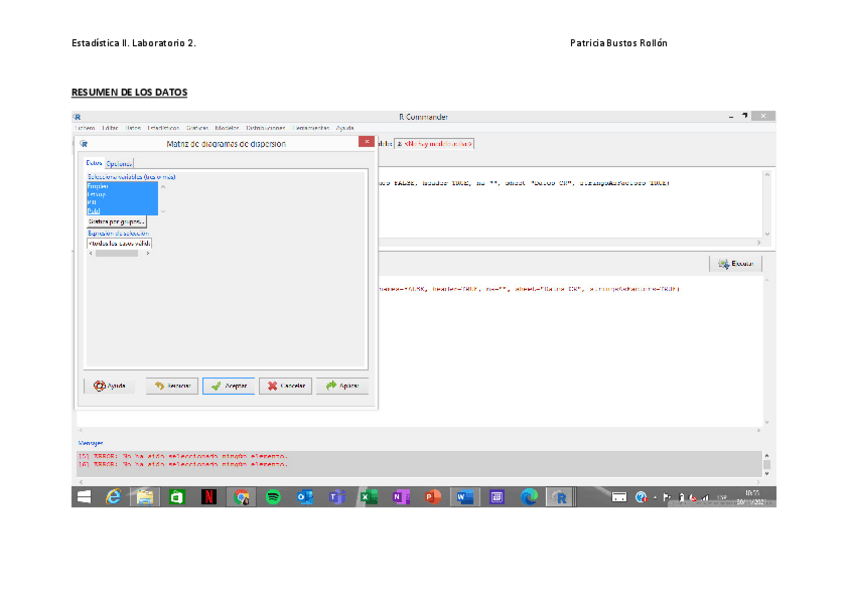Open the Gráficas menu
848x599 pixels.
[x=197, y=128]
